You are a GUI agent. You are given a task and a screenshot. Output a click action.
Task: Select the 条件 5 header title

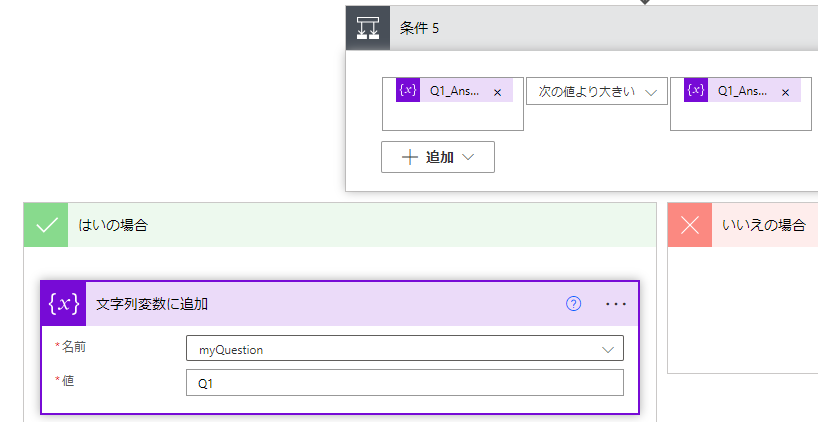point(420,28)
